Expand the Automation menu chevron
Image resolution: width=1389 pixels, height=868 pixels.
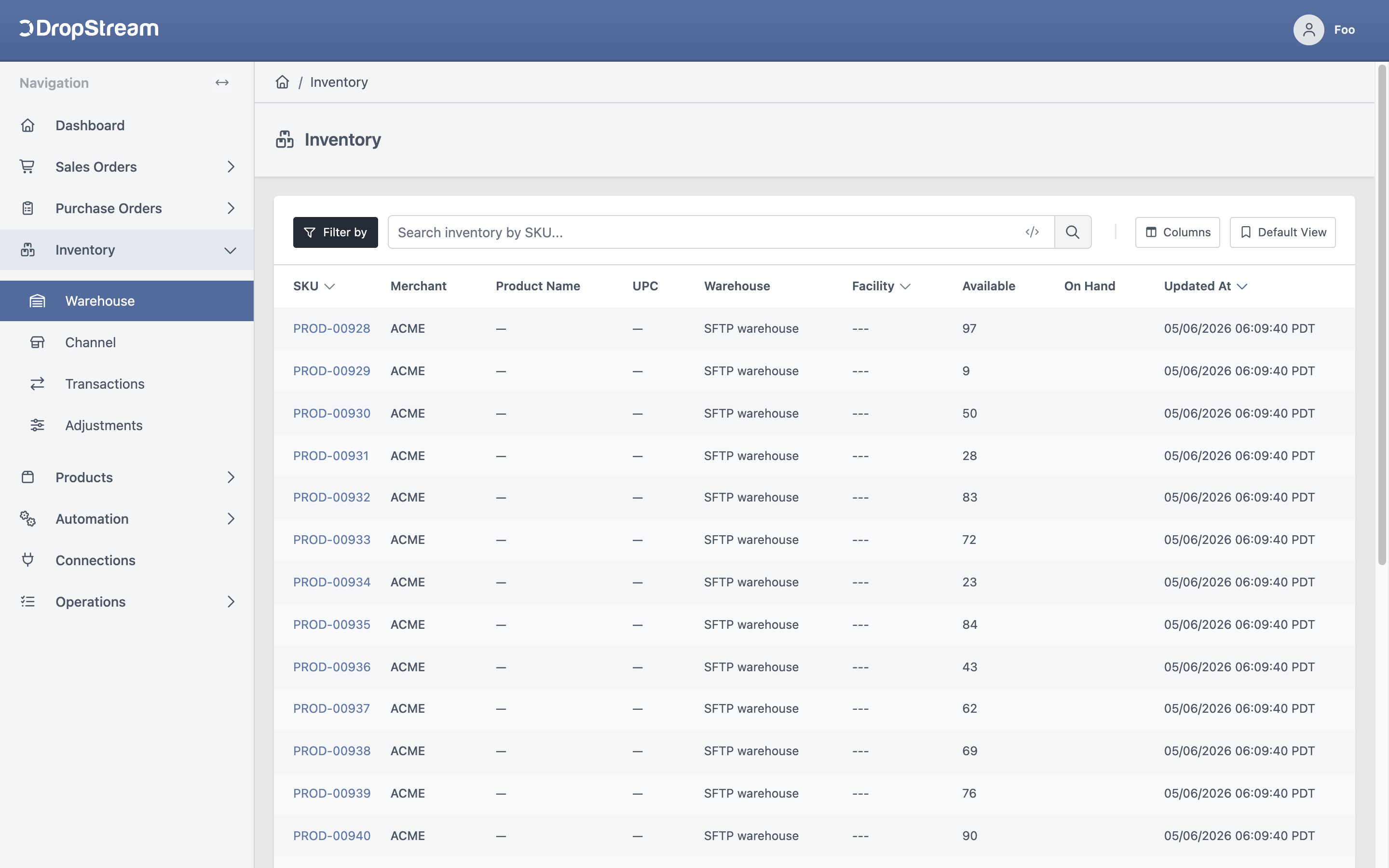pyautogui.click(x=231, y=518)
